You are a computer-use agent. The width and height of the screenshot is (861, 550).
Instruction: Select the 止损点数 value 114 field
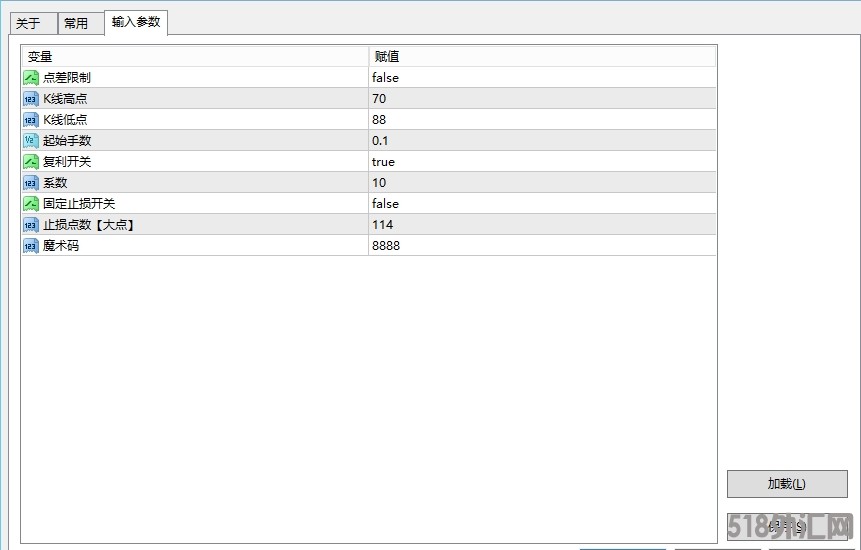coord(540,225)
